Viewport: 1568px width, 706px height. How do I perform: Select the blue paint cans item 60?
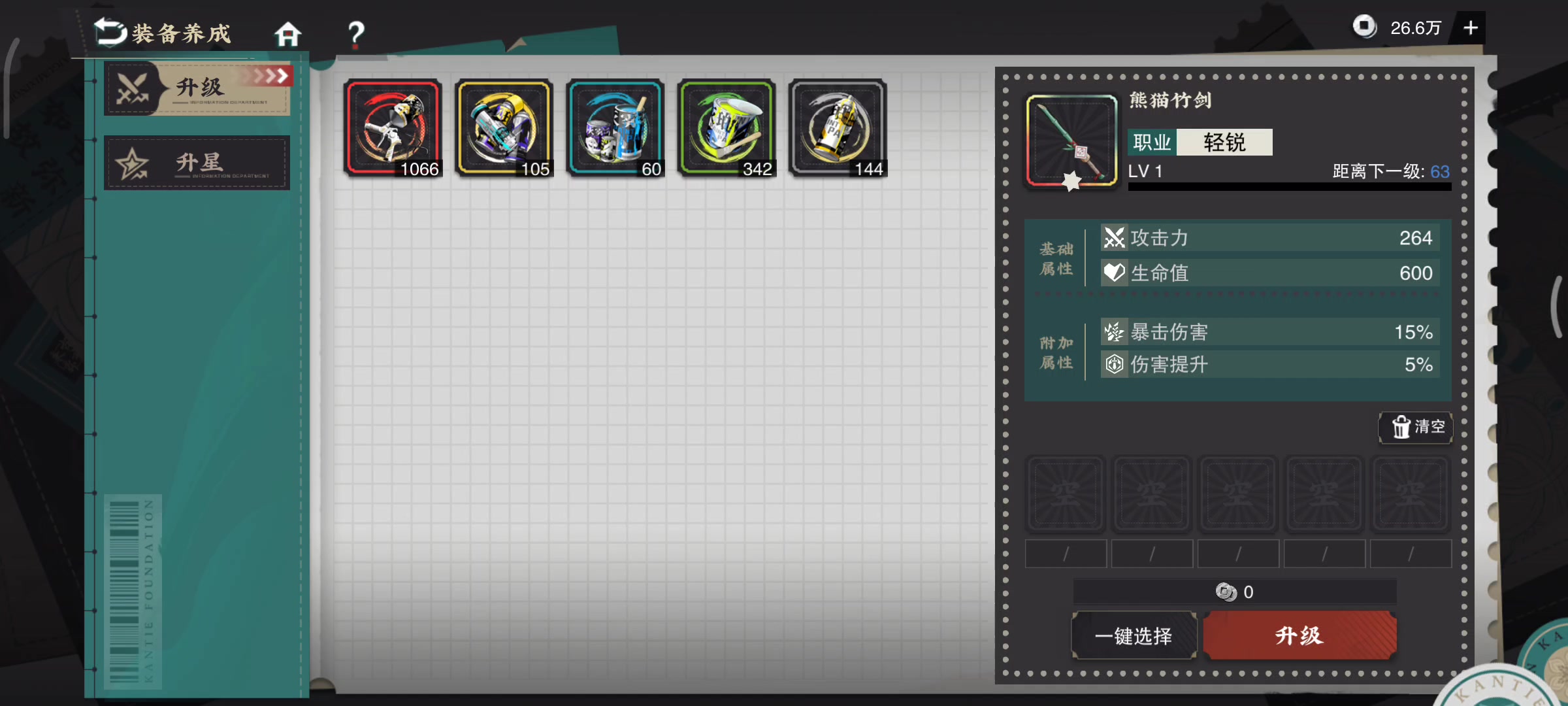[615, 129]
